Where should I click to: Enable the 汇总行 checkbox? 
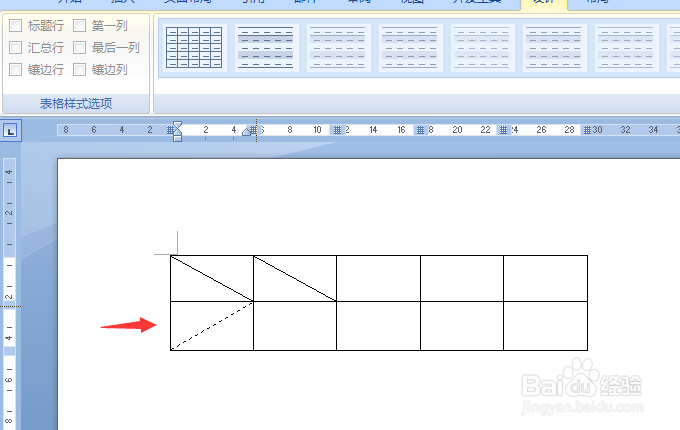(16, 47)
